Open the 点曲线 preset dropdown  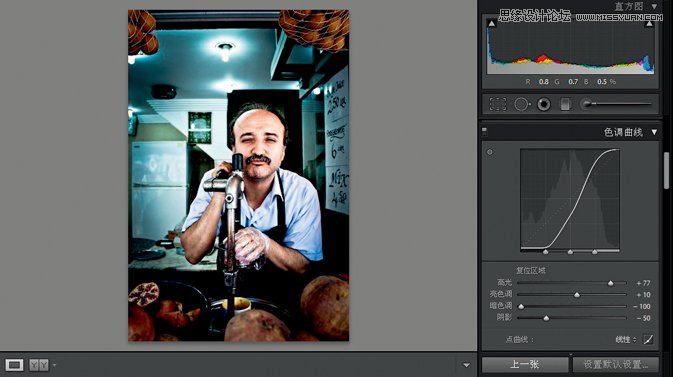coord(626,340)
